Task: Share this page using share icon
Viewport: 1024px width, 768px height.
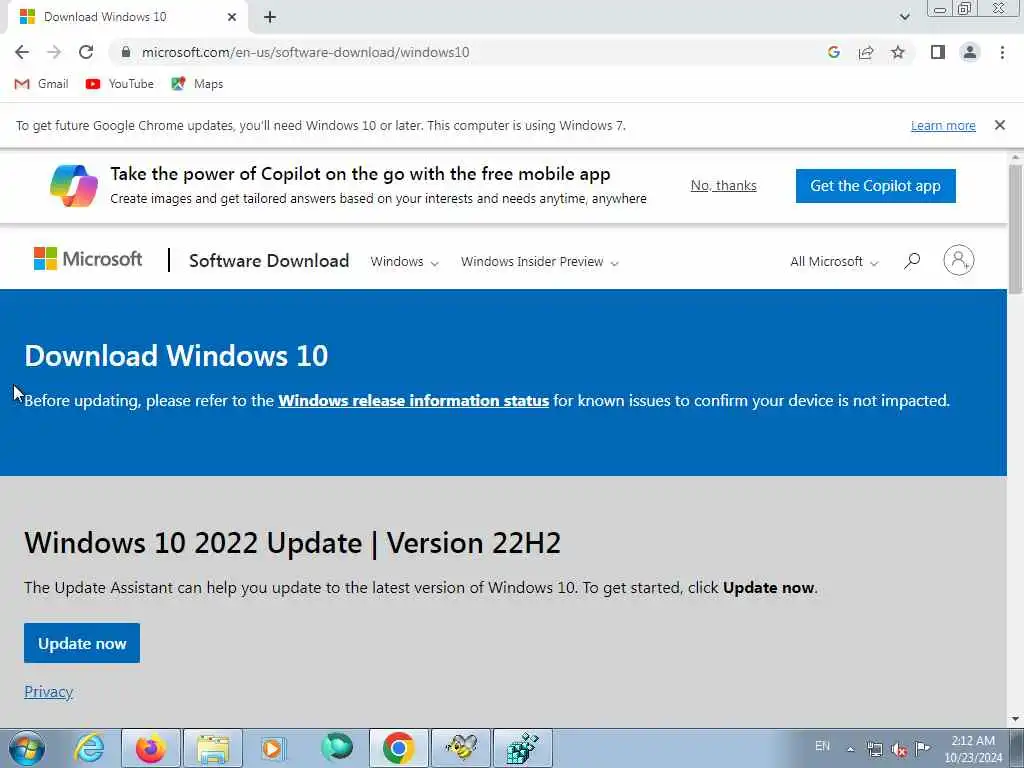Action: point(866,52)
